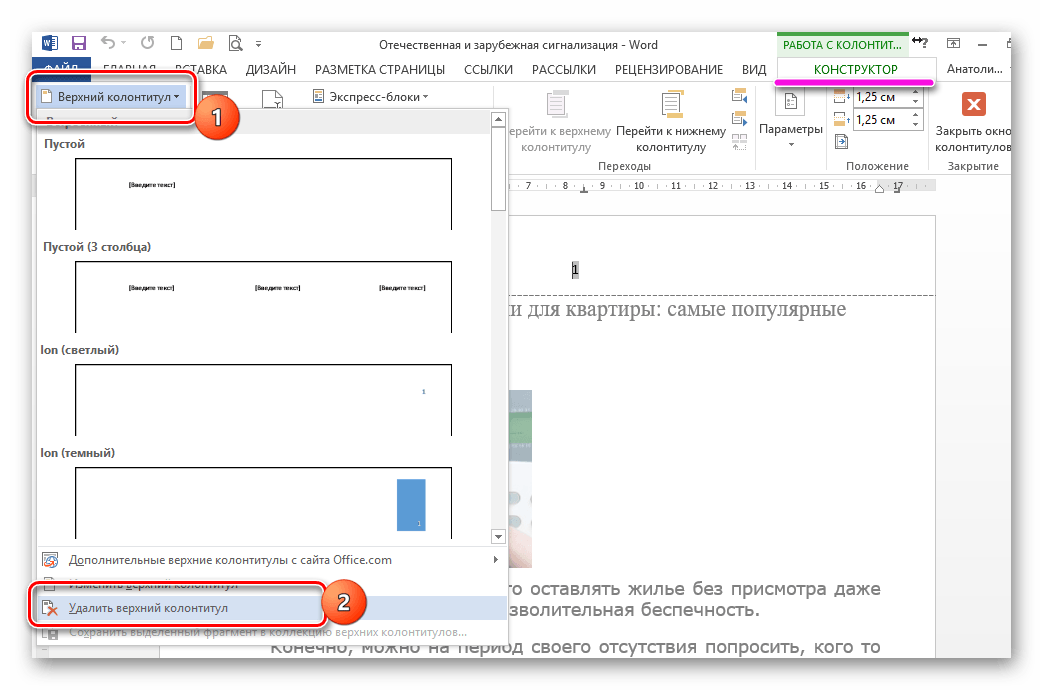The image size is (1043, 690).
Task: Open the Верхний колонтитул dropdown
Action: 110,97
